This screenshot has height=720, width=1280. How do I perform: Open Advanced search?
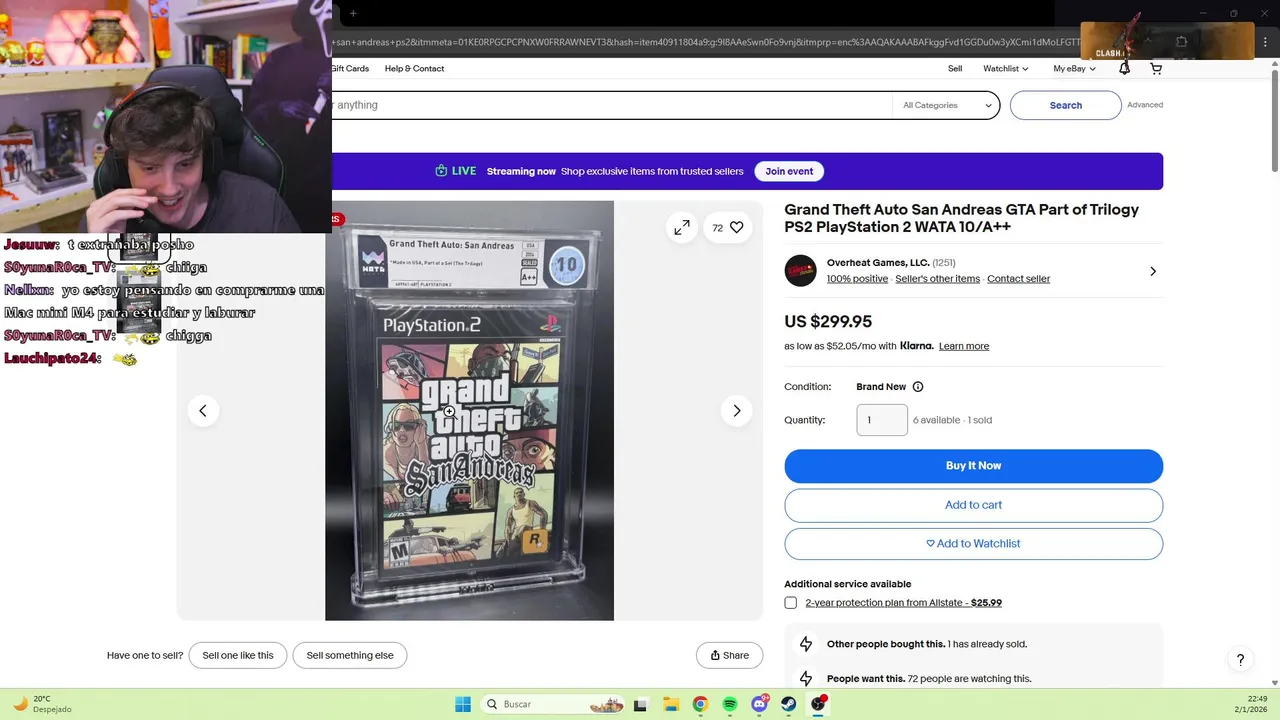[x=1145, y=105]
